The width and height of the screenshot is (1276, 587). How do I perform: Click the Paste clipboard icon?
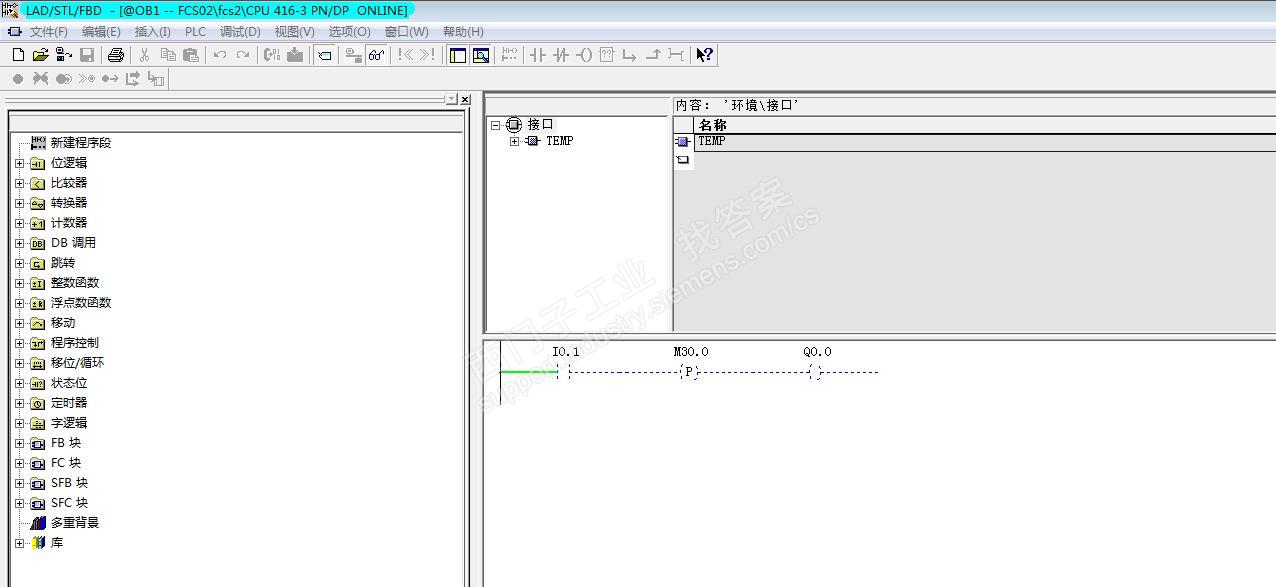tap(191, 55)
